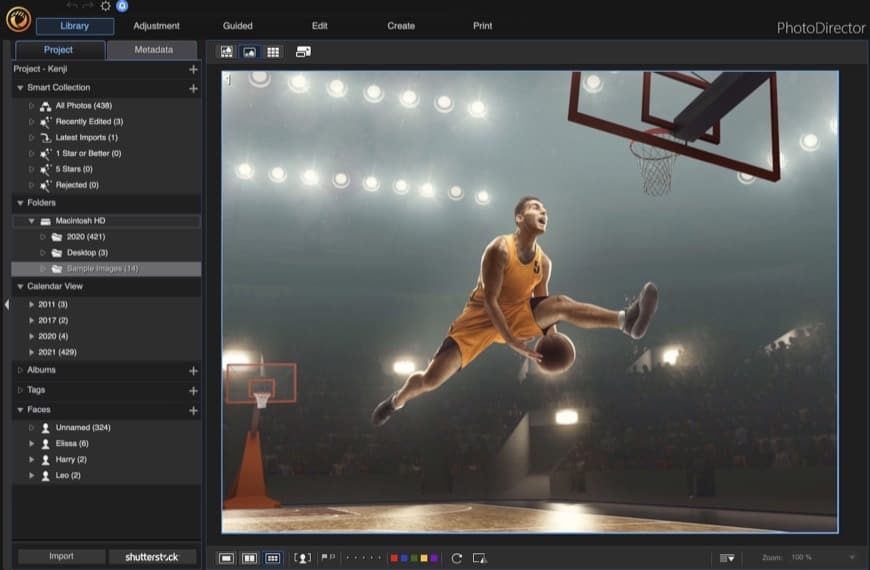The width and height of the screenshot is (870, 570).
Task: Open the Create tab
Action: [x=401, y=26]
